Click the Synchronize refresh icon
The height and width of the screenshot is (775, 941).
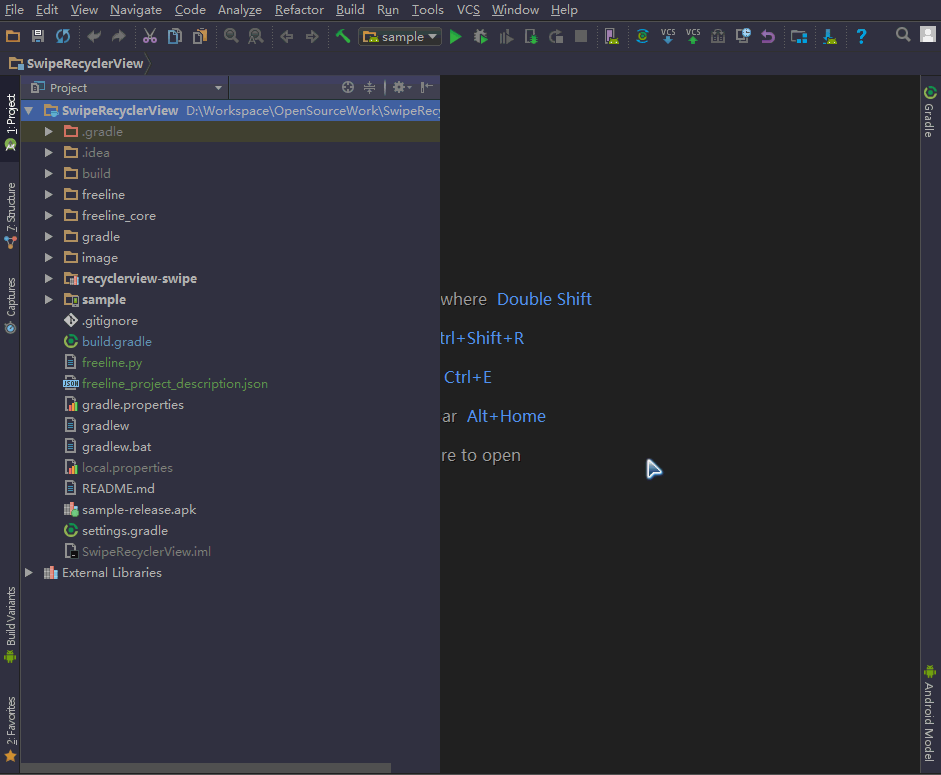(63, 37)
